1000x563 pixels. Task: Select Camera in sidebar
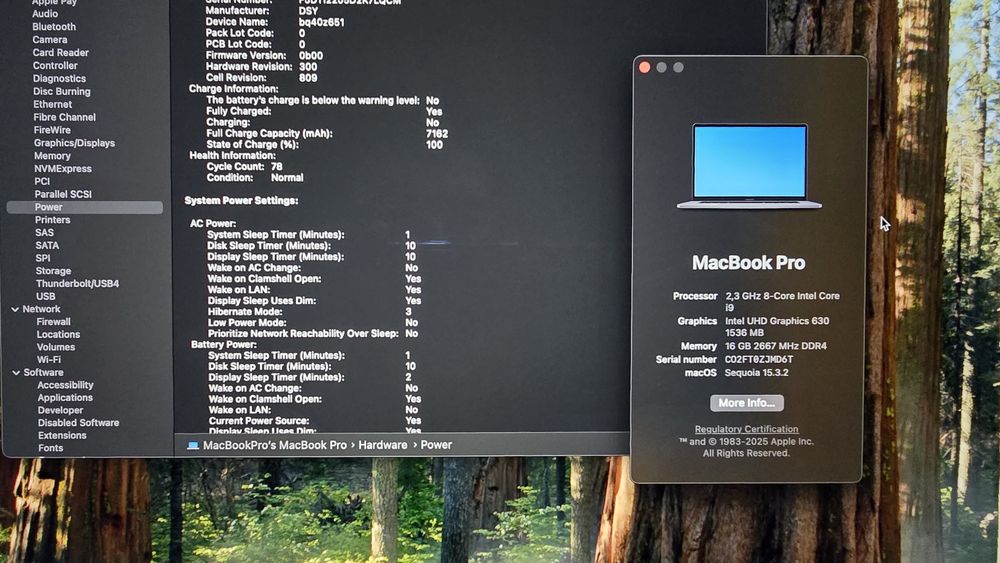tap(50, 40)
